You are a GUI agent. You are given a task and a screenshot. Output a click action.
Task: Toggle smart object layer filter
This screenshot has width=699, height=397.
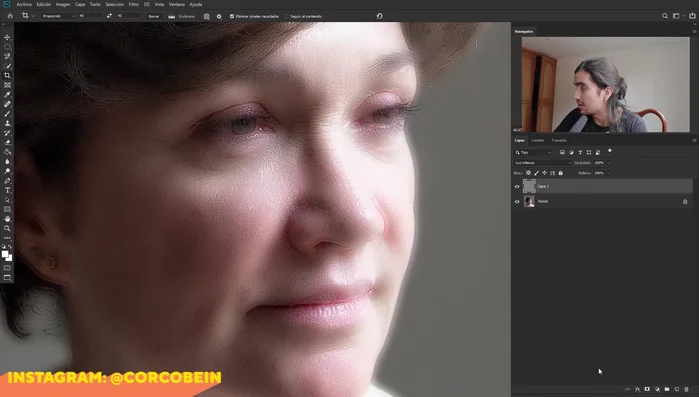pyautogui.click(x=598, y=152)
